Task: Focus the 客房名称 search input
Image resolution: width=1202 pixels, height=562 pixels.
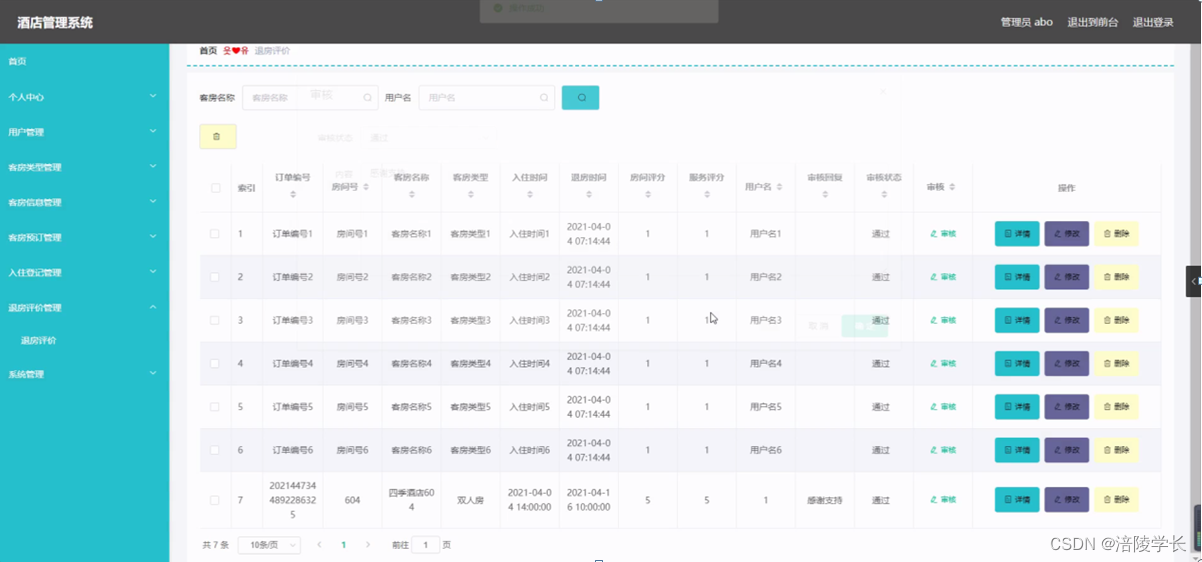Action: point(310,97)
